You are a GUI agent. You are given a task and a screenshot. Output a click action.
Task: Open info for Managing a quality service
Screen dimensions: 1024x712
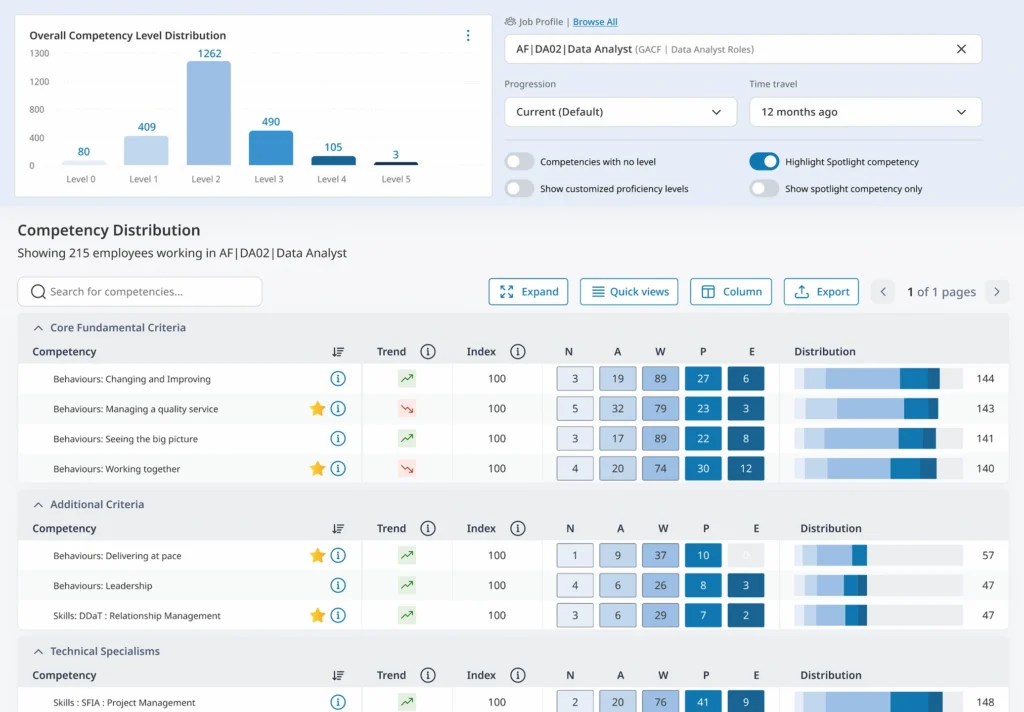pos(338,409)
